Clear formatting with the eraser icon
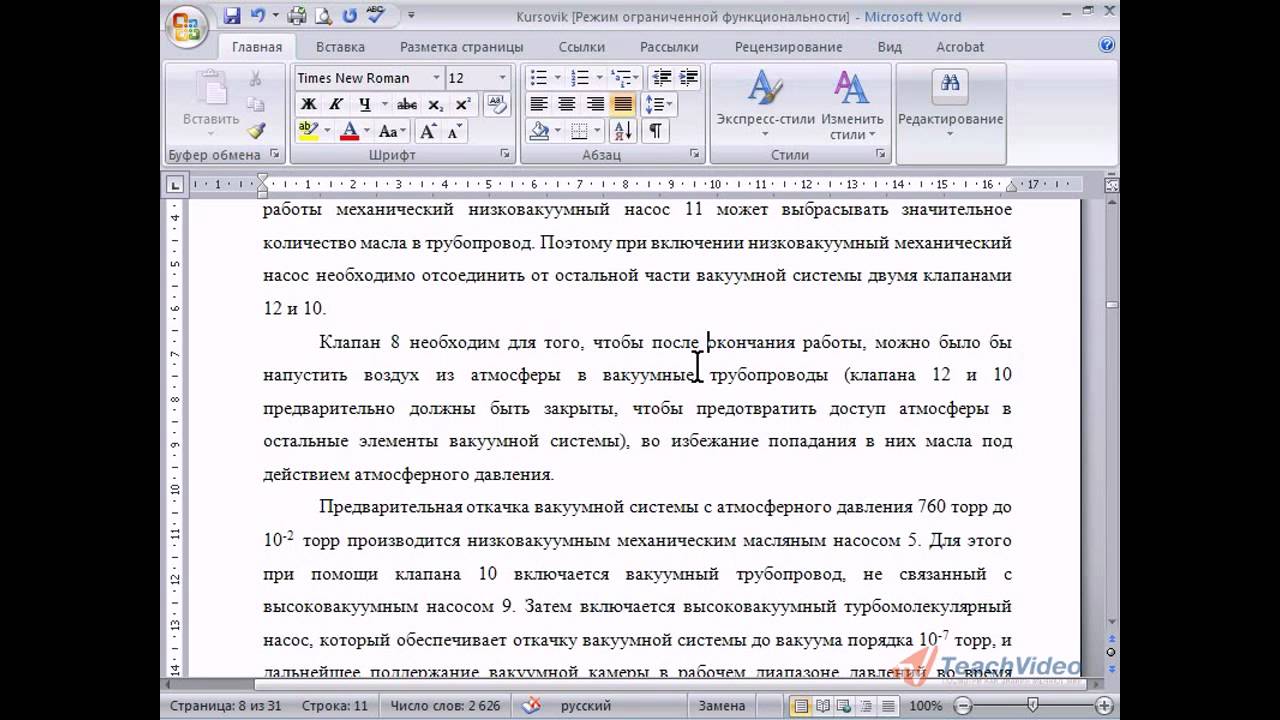Viewport: 1280px width, 720px height. (x=496, y=104)
